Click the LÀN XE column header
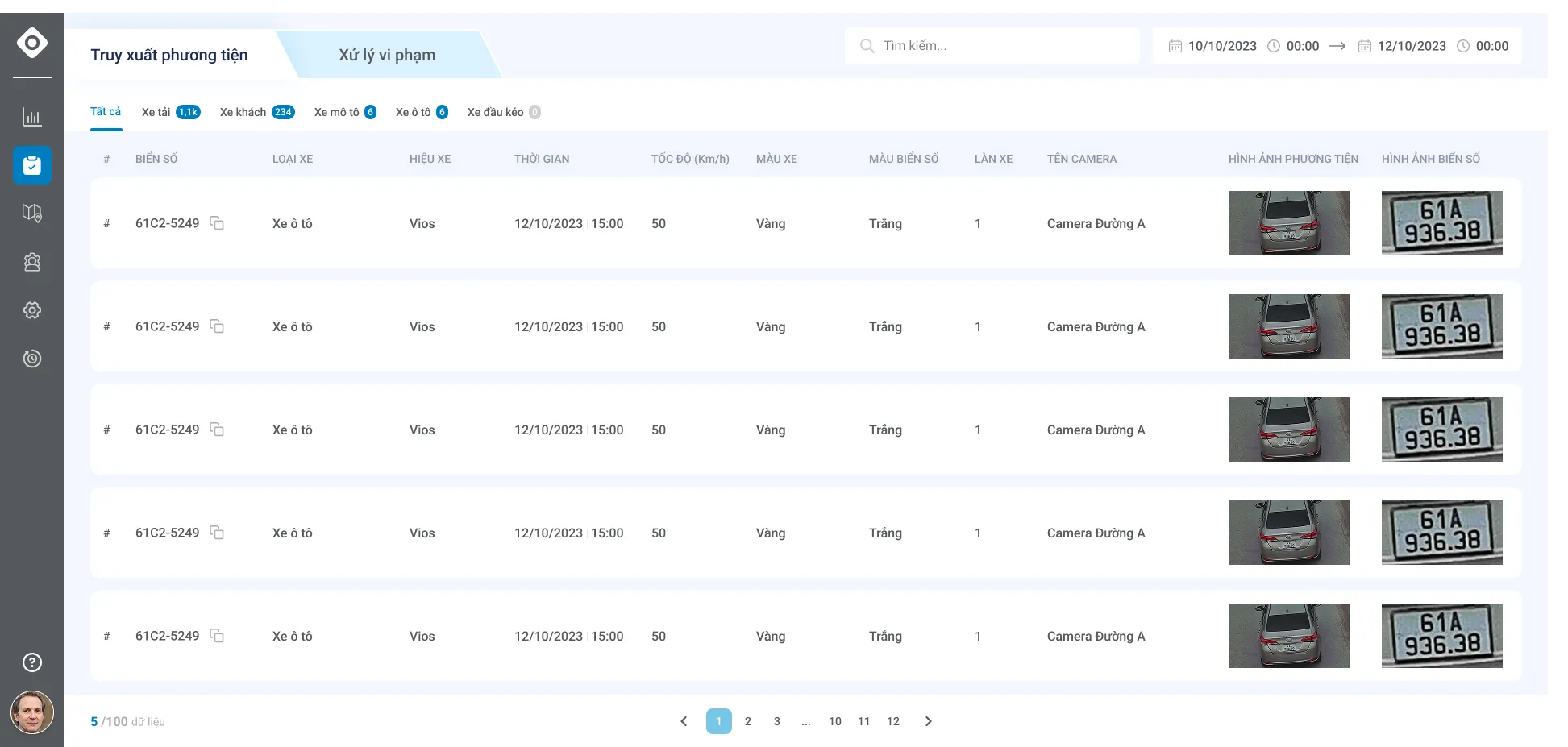The height and width of the screenshot is (747, 1568). tap(993, 159)
